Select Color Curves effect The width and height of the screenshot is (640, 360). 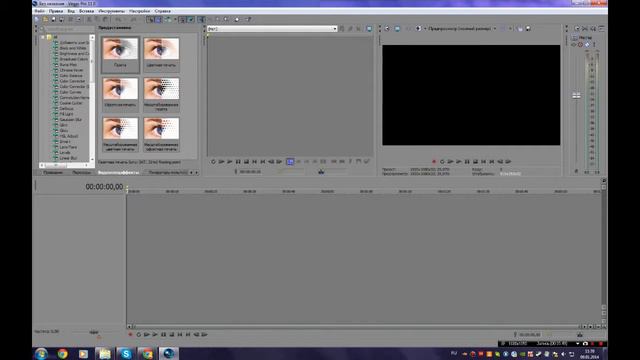pyautogui.click(x=71, y=92)
